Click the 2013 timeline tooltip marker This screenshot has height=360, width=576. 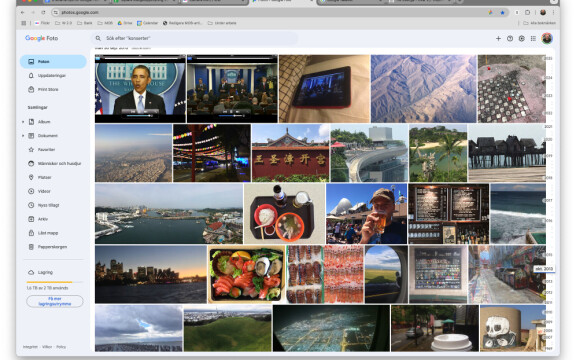pyautogui.click(x=544, y=269)
